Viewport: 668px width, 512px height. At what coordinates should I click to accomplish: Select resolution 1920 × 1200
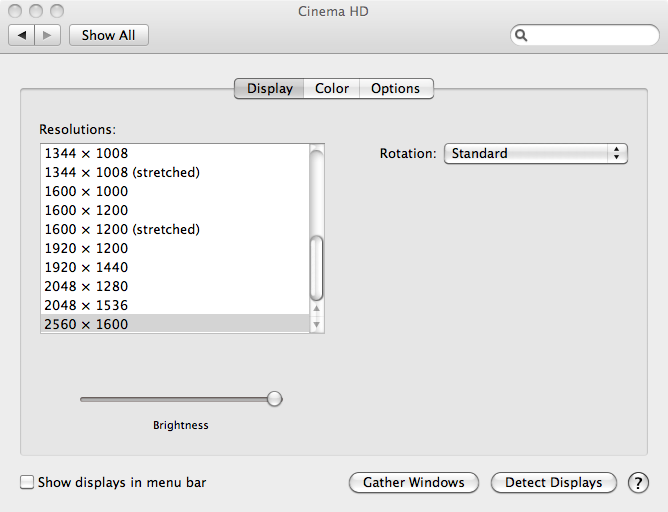(x=175, y=248)
